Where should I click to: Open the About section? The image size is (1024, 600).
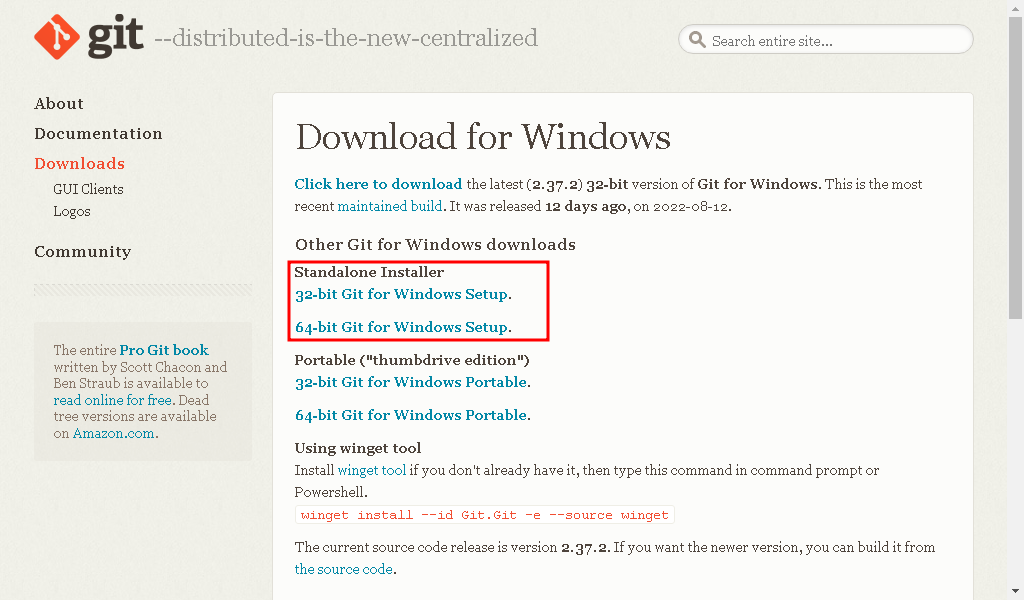(59, 104)
